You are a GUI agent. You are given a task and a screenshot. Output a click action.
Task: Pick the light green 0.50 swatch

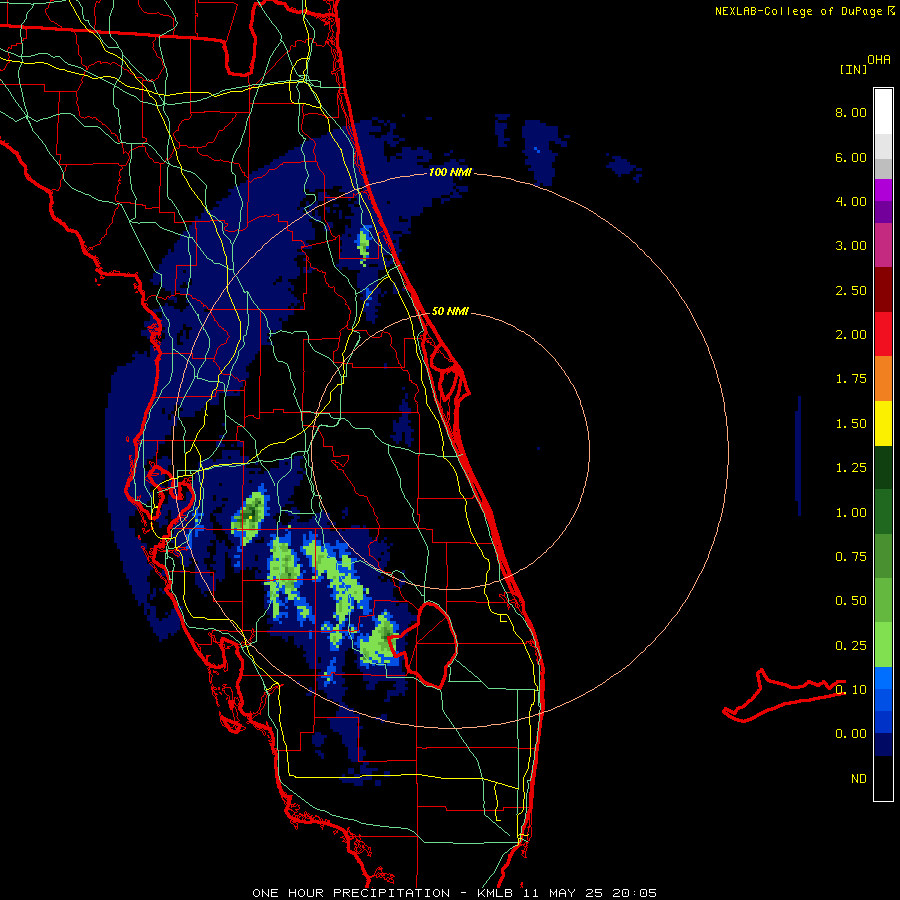(883, 600)
